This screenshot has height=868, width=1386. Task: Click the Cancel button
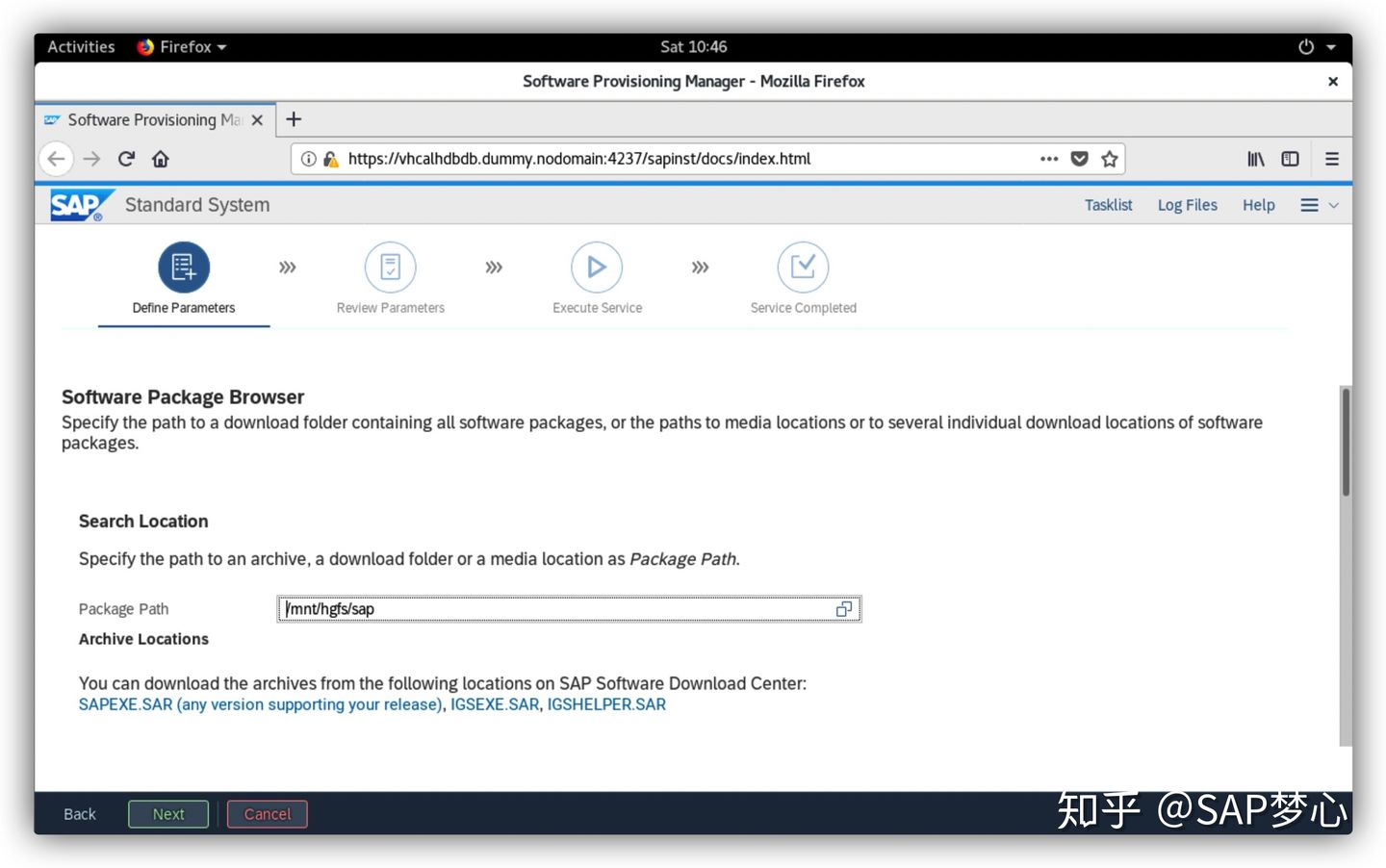point(268,814)
